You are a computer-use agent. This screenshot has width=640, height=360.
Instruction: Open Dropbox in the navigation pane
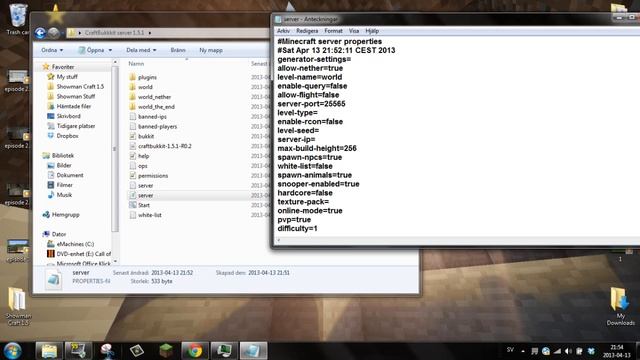click(67, 136)
